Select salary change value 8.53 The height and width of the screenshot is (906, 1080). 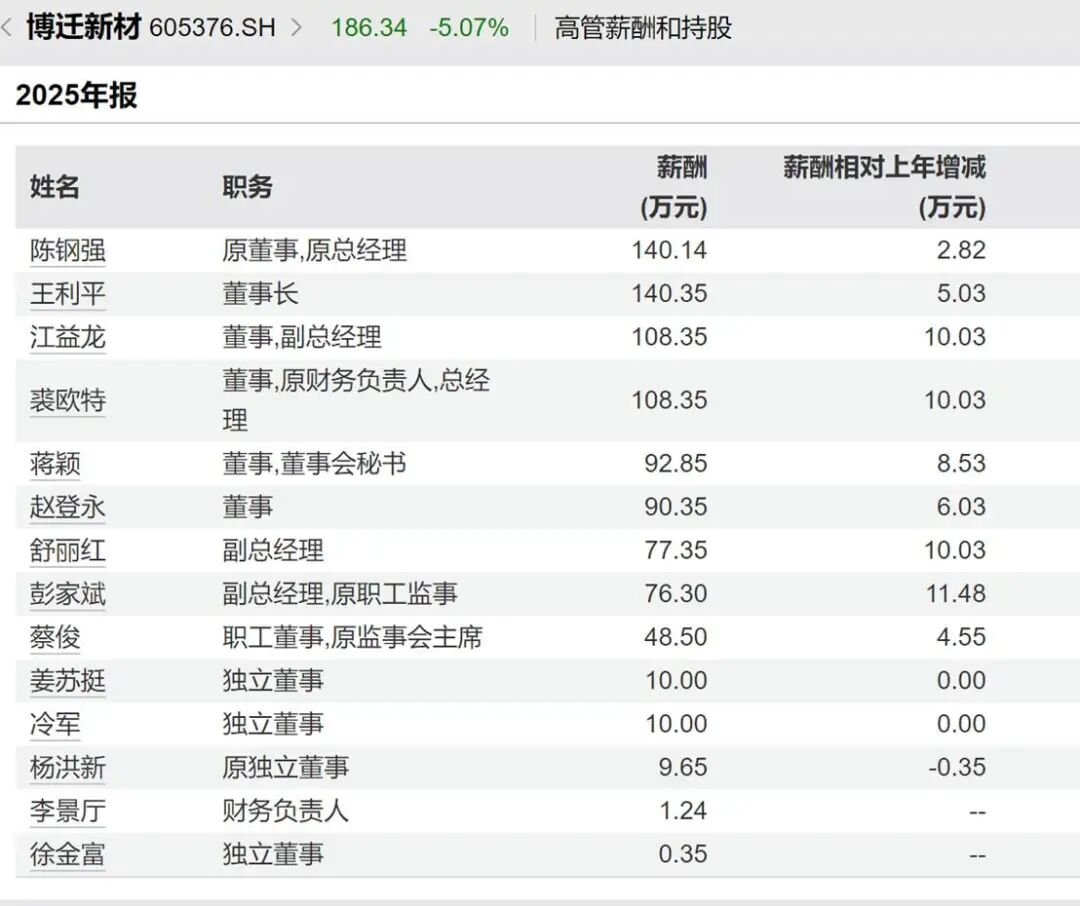pyautogui.click(x=961, y=463)
